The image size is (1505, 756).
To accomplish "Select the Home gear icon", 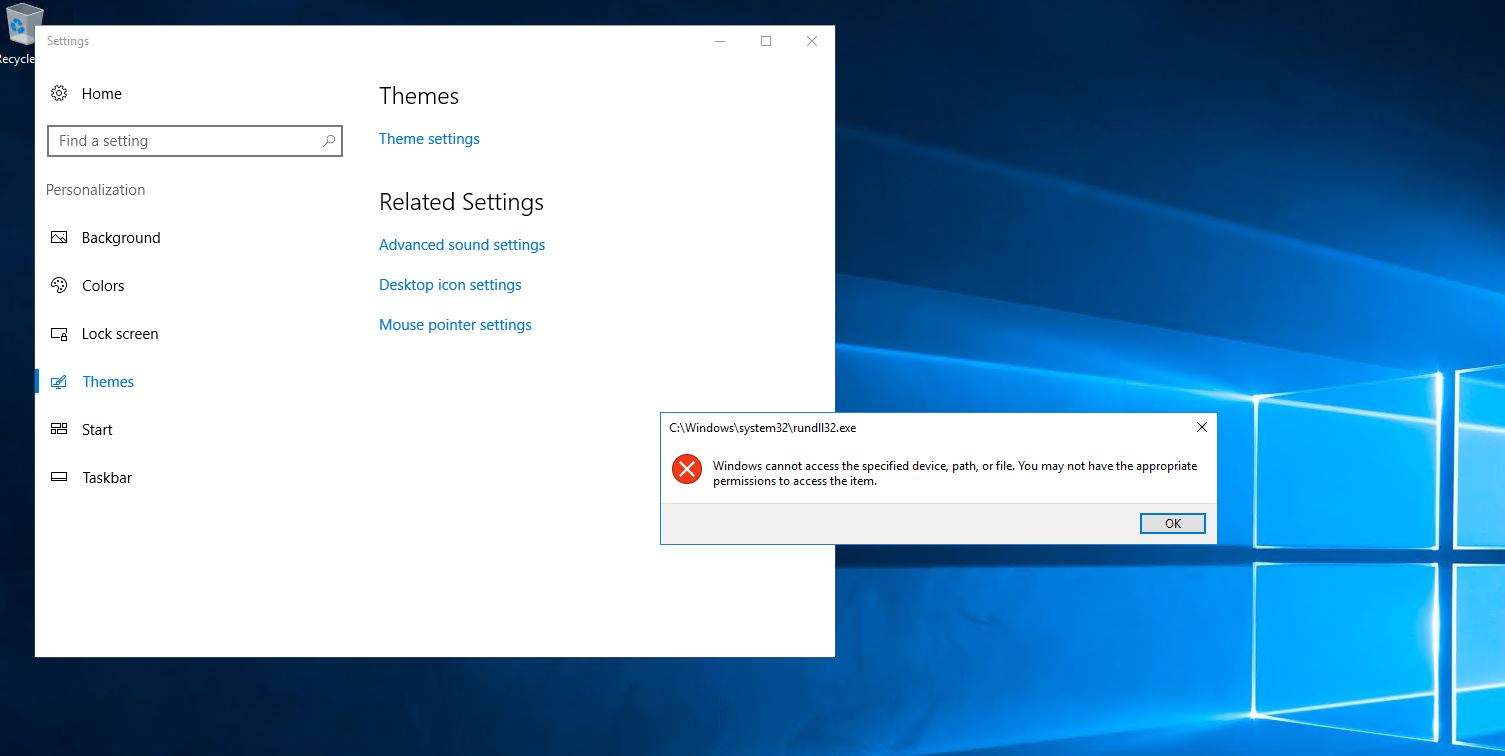I will [59, 93].
